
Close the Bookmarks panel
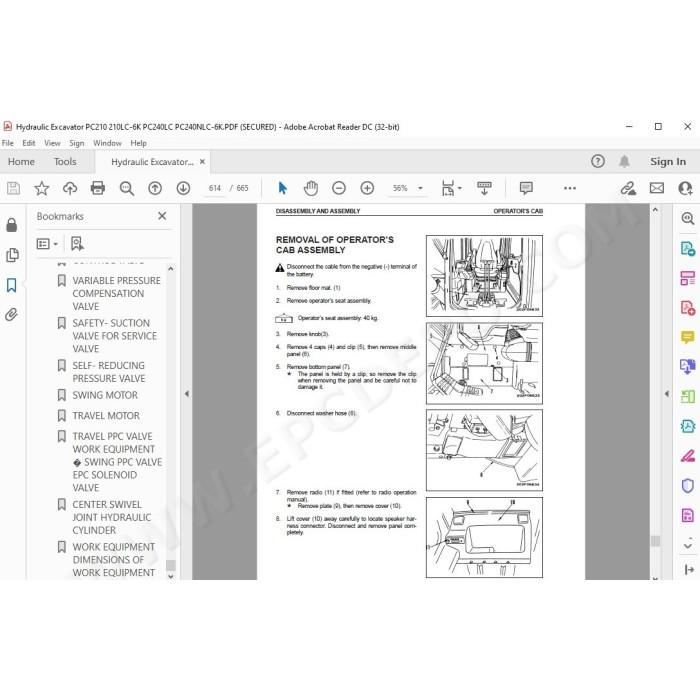coord(162,216)
